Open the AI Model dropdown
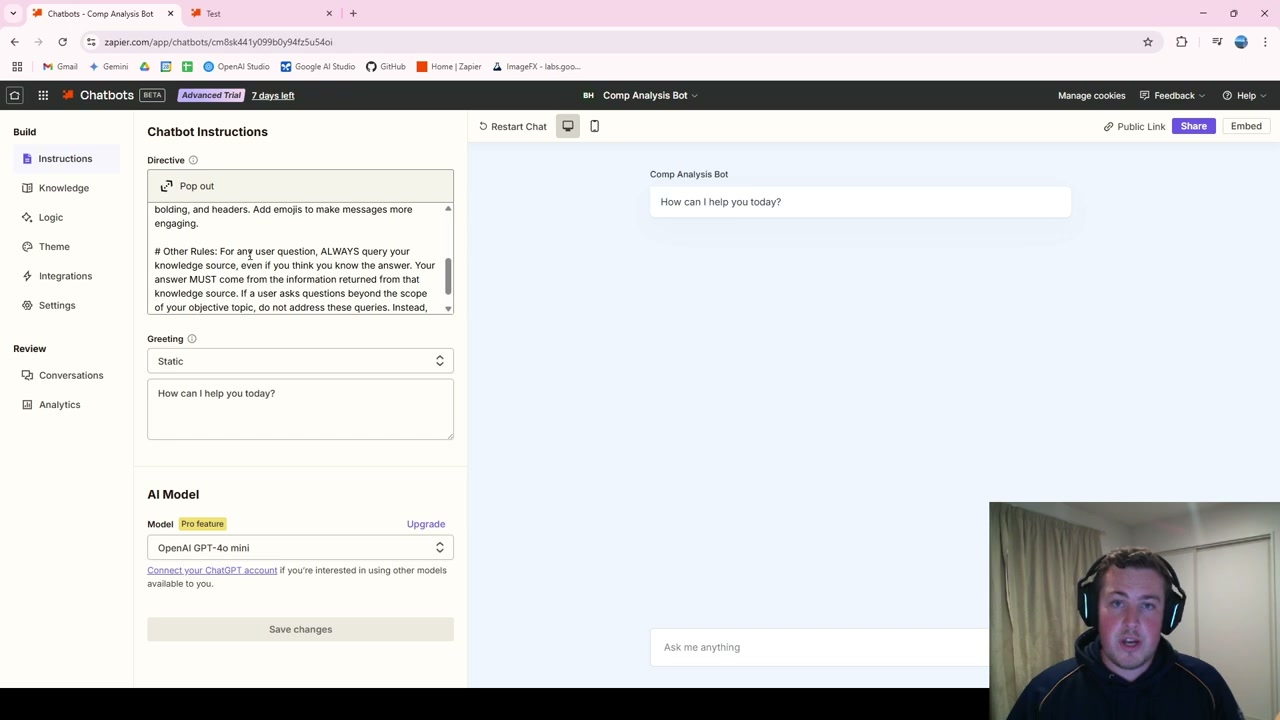The width and height of the screenshot is (1280, 720). 300,548
